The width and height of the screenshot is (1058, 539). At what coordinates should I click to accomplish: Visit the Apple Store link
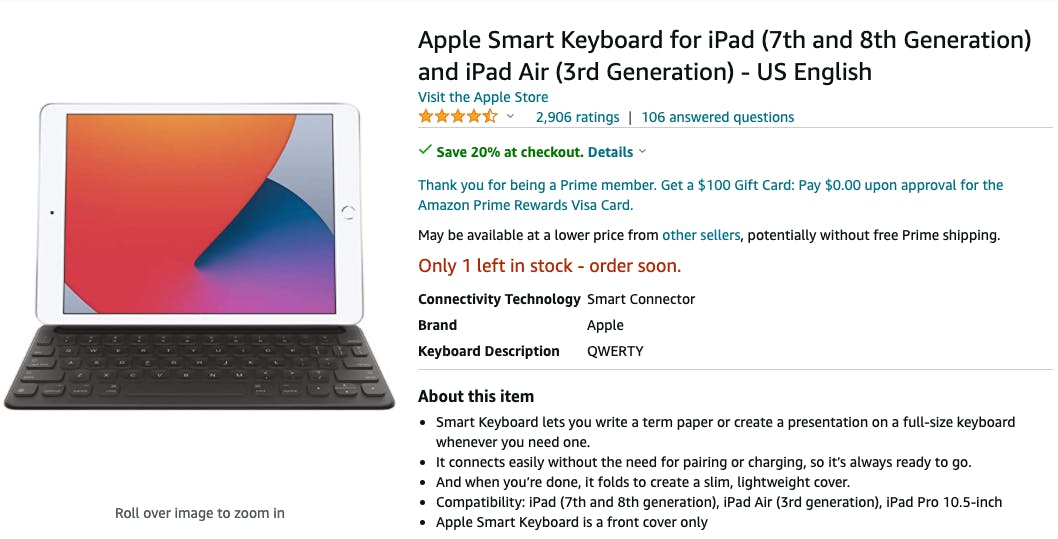(x=483, y=97)
